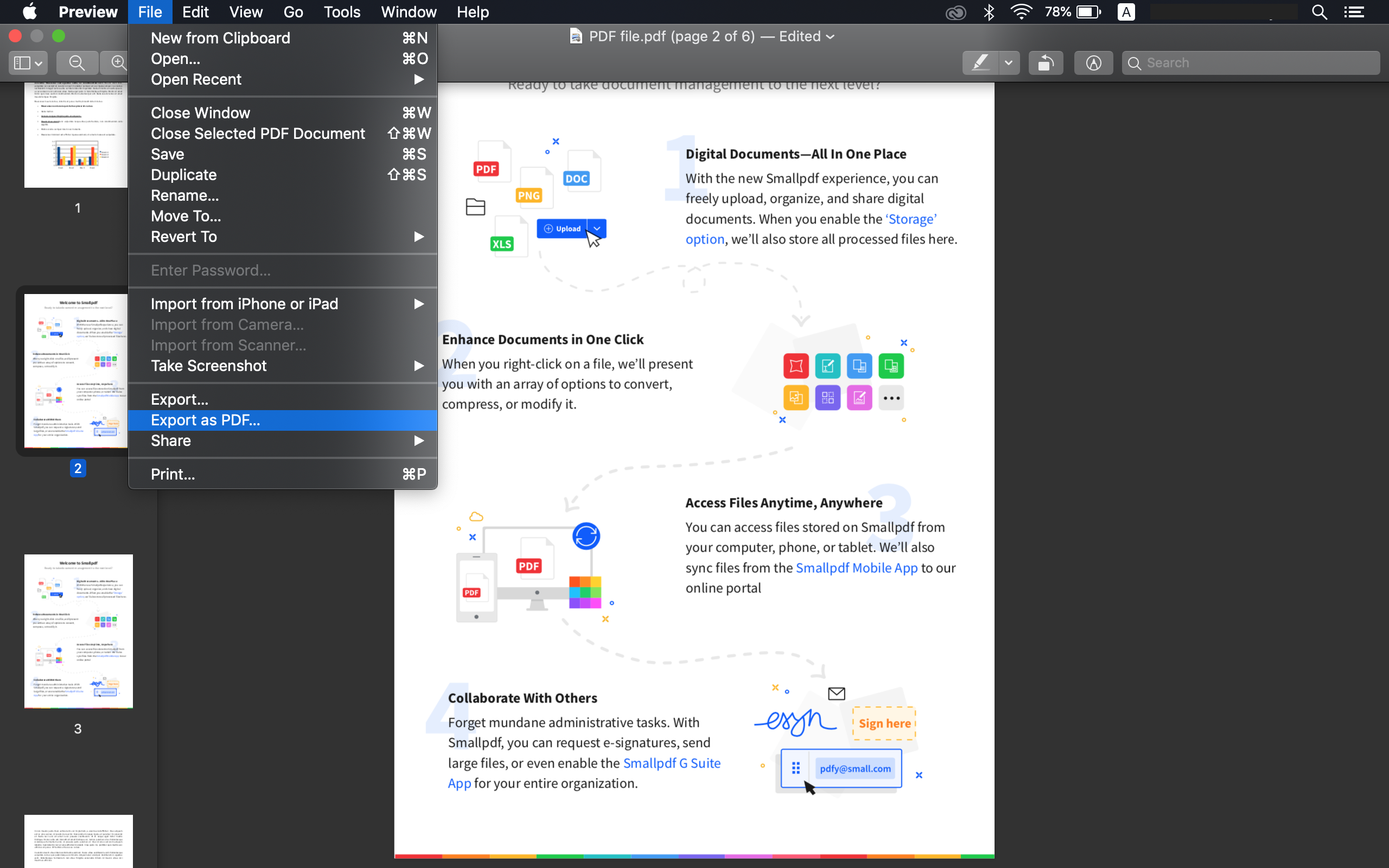The width and height of the screenshot is (1389, 868).
Task: Choose Move To... in File menu
Action: [282, 216]
